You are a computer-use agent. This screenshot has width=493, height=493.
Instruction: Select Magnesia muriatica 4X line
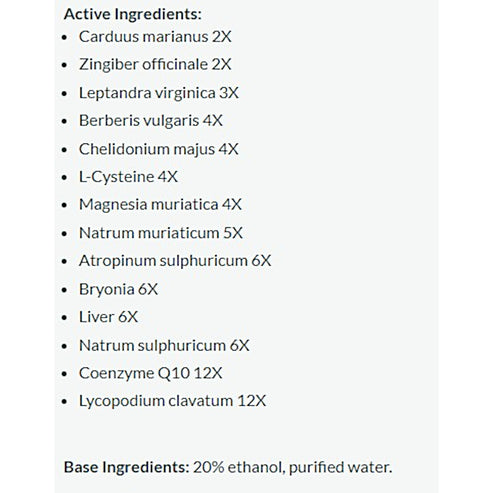(x=160, y=204)
